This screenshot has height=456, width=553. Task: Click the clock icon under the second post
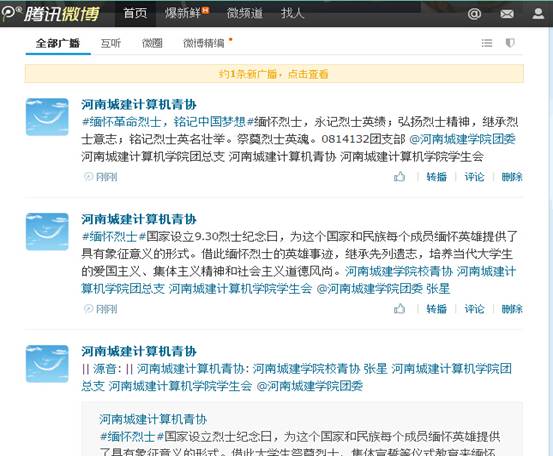pos(89,309)
